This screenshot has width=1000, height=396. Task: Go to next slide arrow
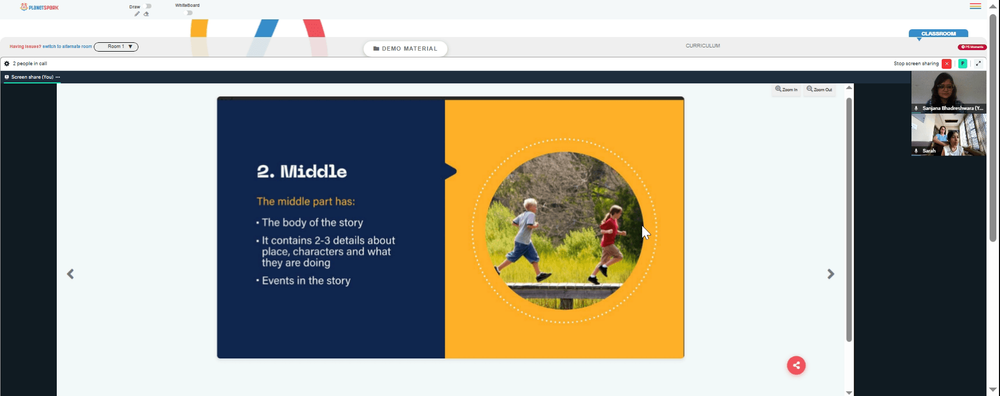pyautogui.click(x=830, y=274)
